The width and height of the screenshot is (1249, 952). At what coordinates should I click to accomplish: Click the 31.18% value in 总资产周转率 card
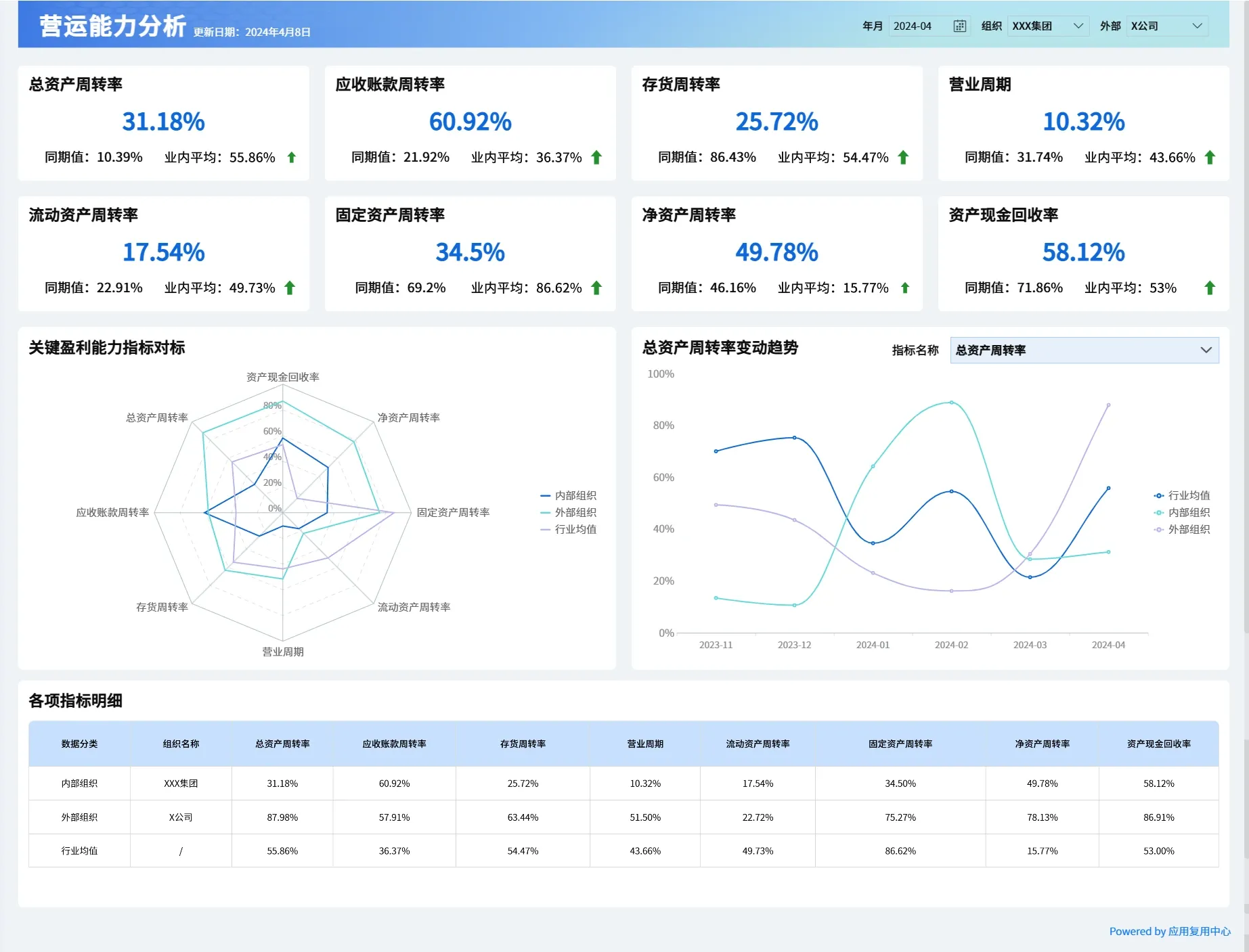tap(163, 122)
